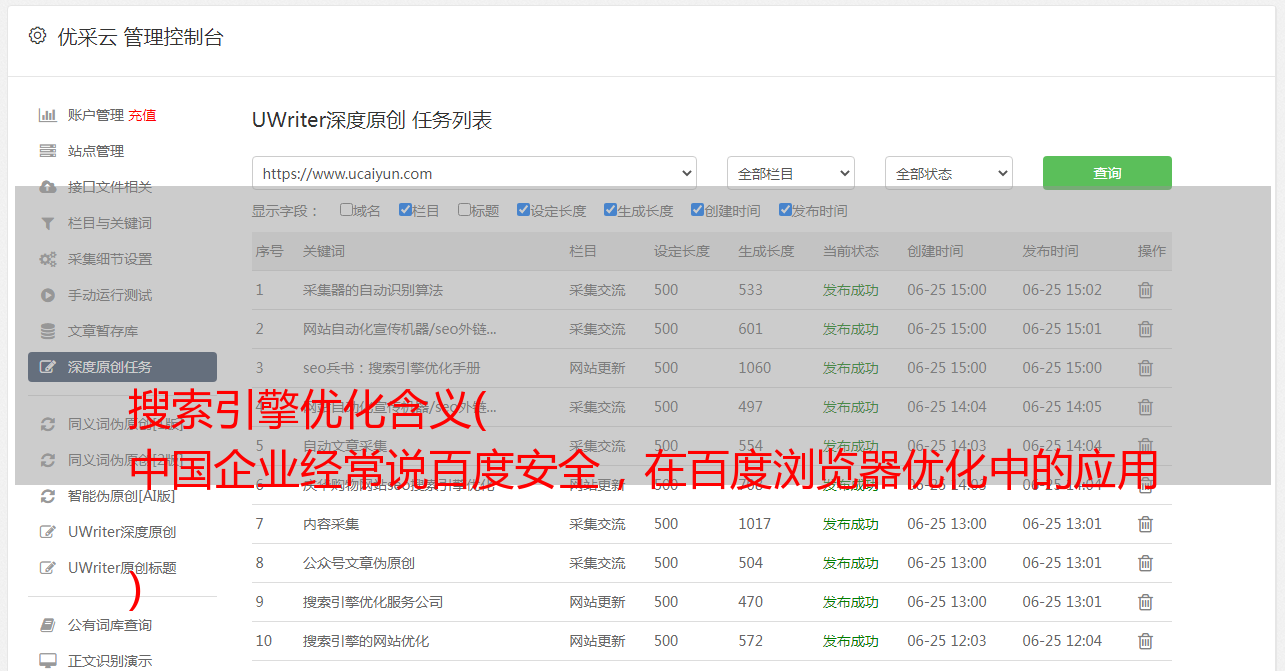The height and width of the screenshot is (671, 1285).
Task: Click the cloud upload icon for 接口文件相关
Action: (47, 187)
